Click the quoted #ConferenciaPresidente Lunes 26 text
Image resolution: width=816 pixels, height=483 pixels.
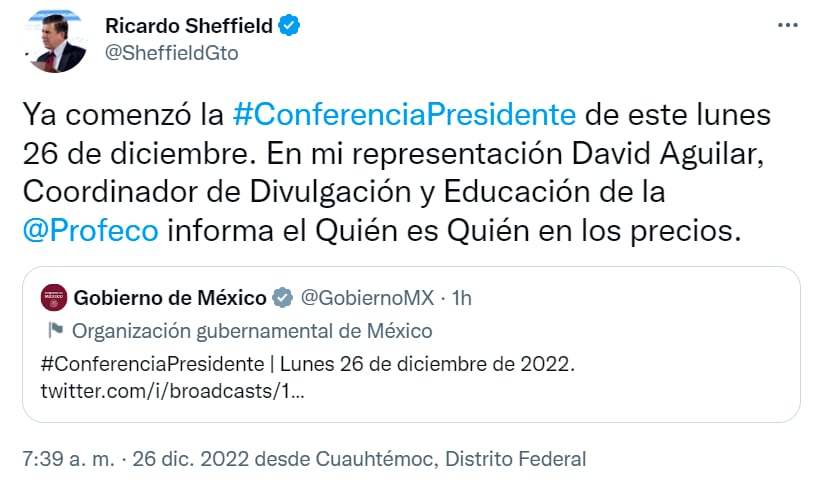click(x=309, y=363)
